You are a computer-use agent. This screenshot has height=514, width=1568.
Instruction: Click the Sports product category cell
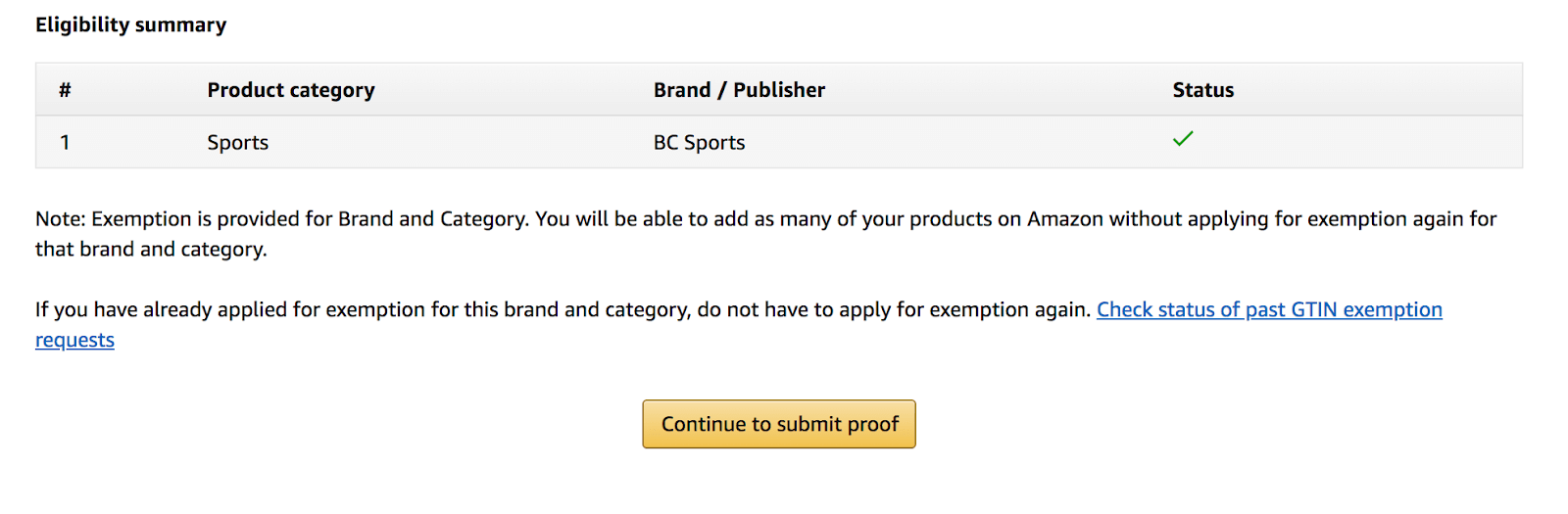[x=237, y=143]
